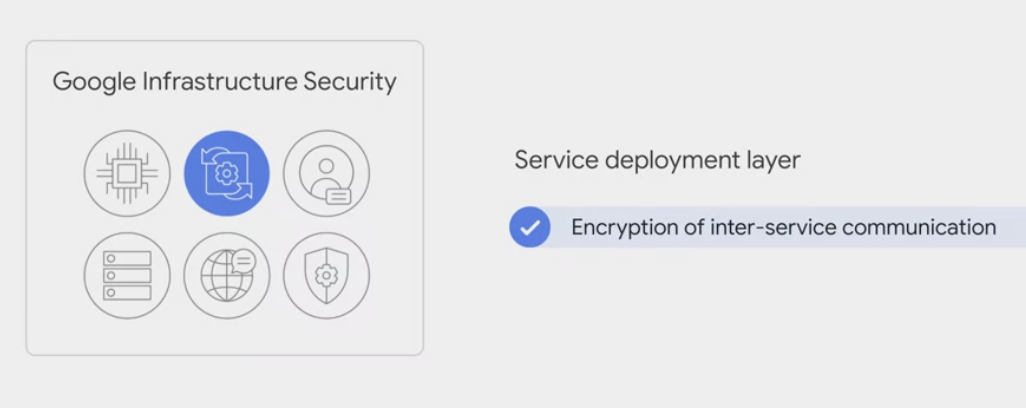This screenshot has width=1026, height=408.
Task: Click the "Encryption of inter-service communication" text
Action: (783, 227)
